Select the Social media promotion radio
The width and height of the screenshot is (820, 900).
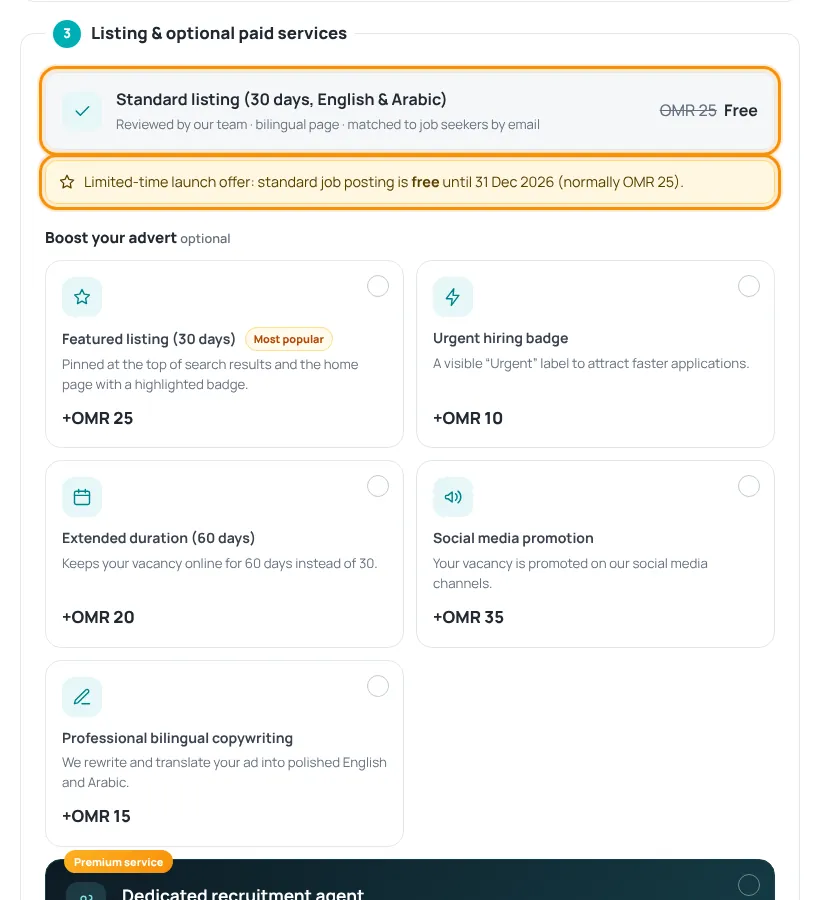coord(749,486)
